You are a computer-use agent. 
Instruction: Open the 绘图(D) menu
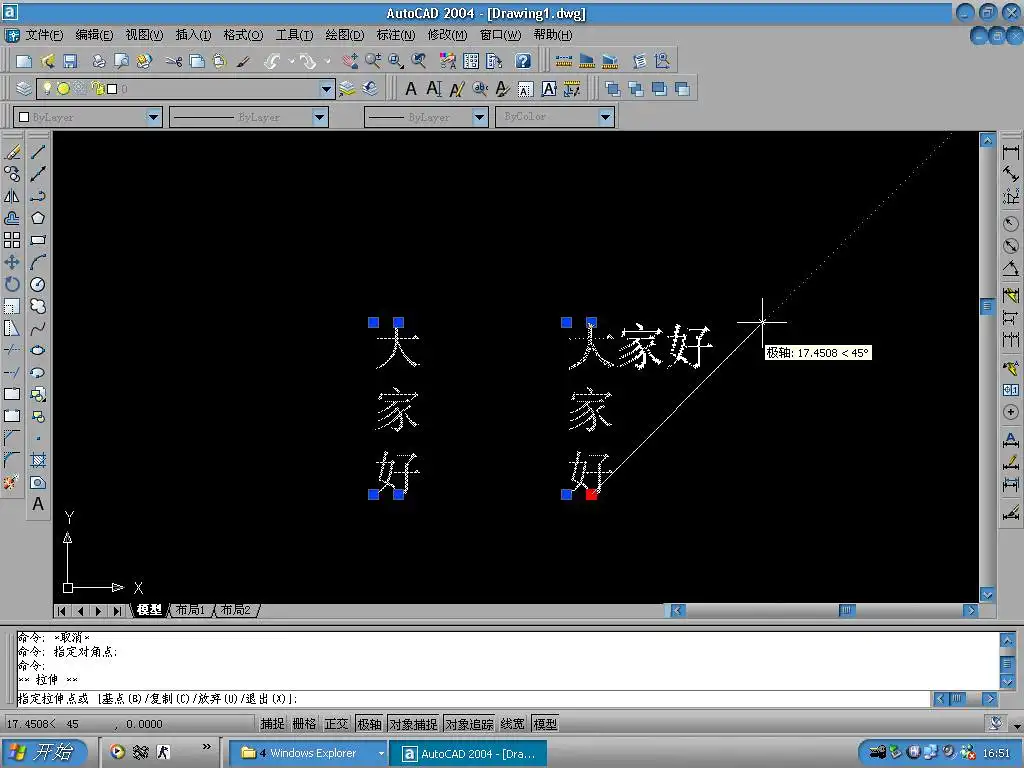344,35
